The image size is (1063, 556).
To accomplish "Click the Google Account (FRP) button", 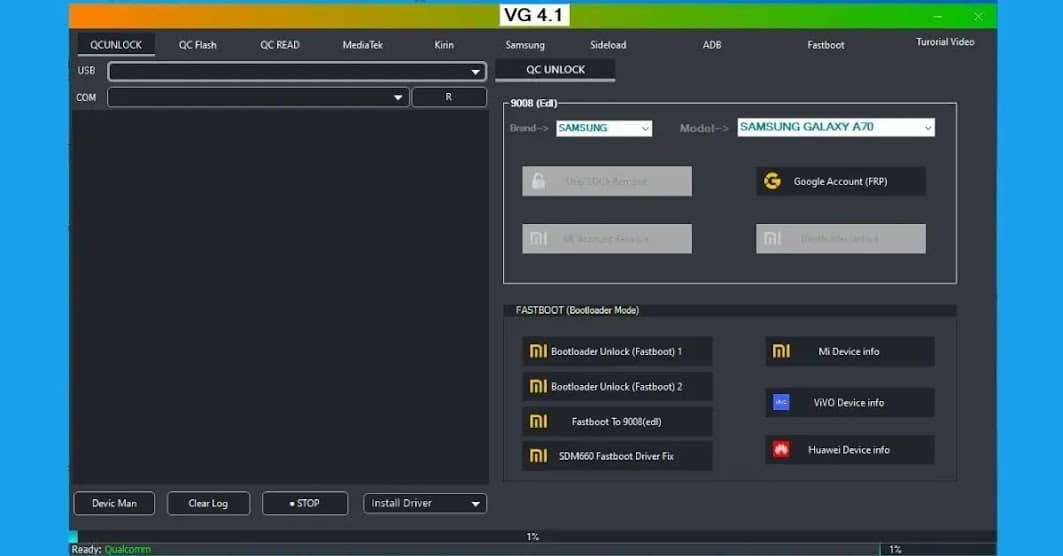I will coord(841,181).
